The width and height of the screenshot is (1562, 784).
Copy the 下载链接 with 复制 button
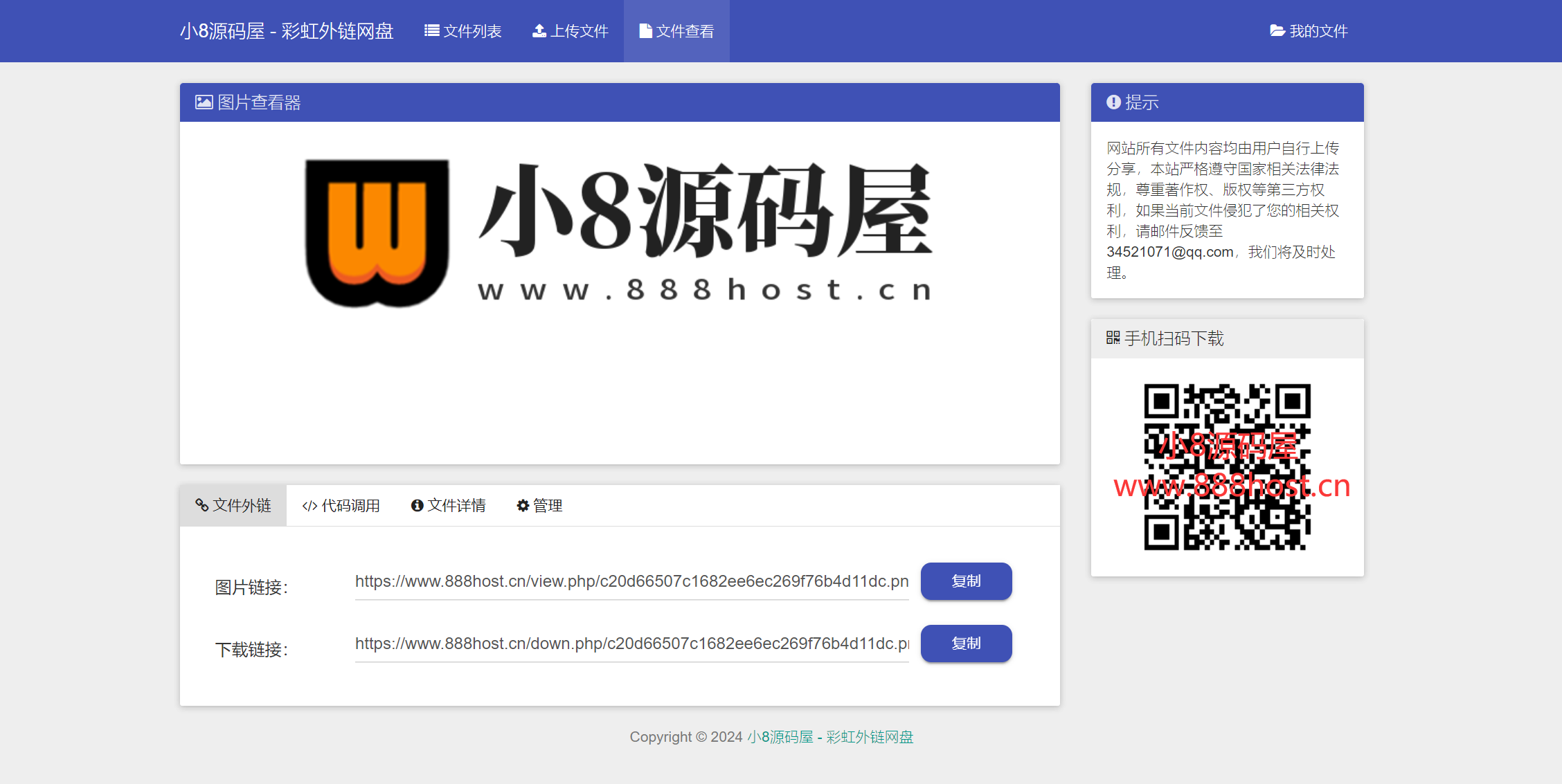click(966, 644)
